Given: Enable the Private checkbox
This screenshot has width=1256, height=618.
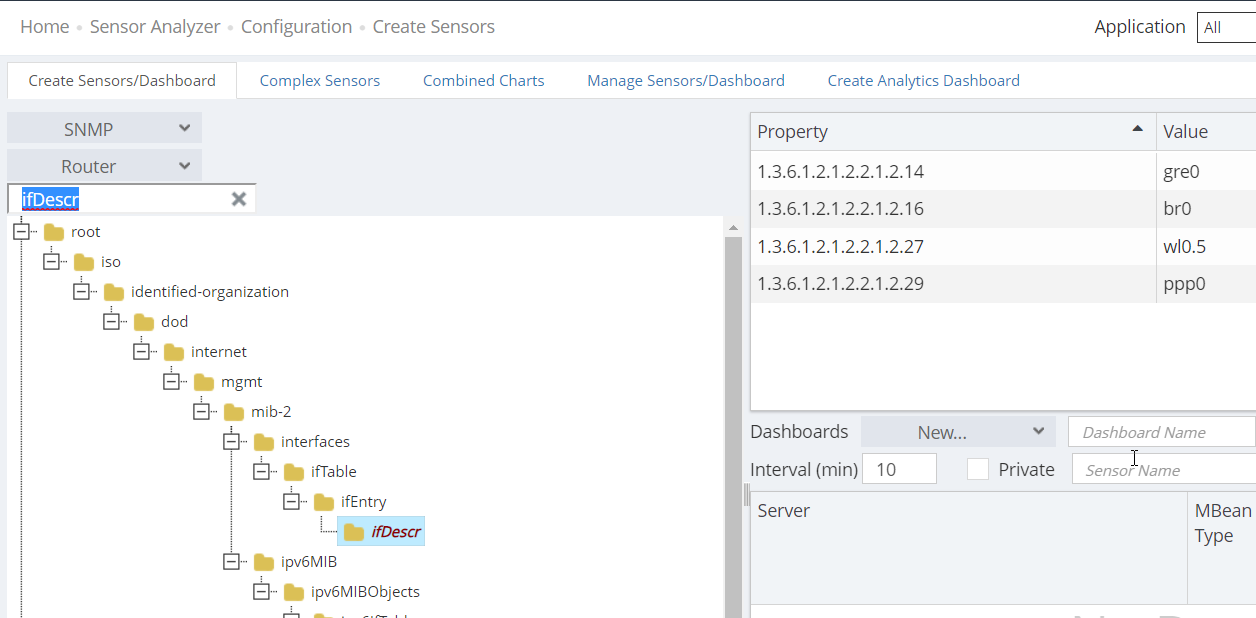Looking at the screenshot, I should coord(978,469).
